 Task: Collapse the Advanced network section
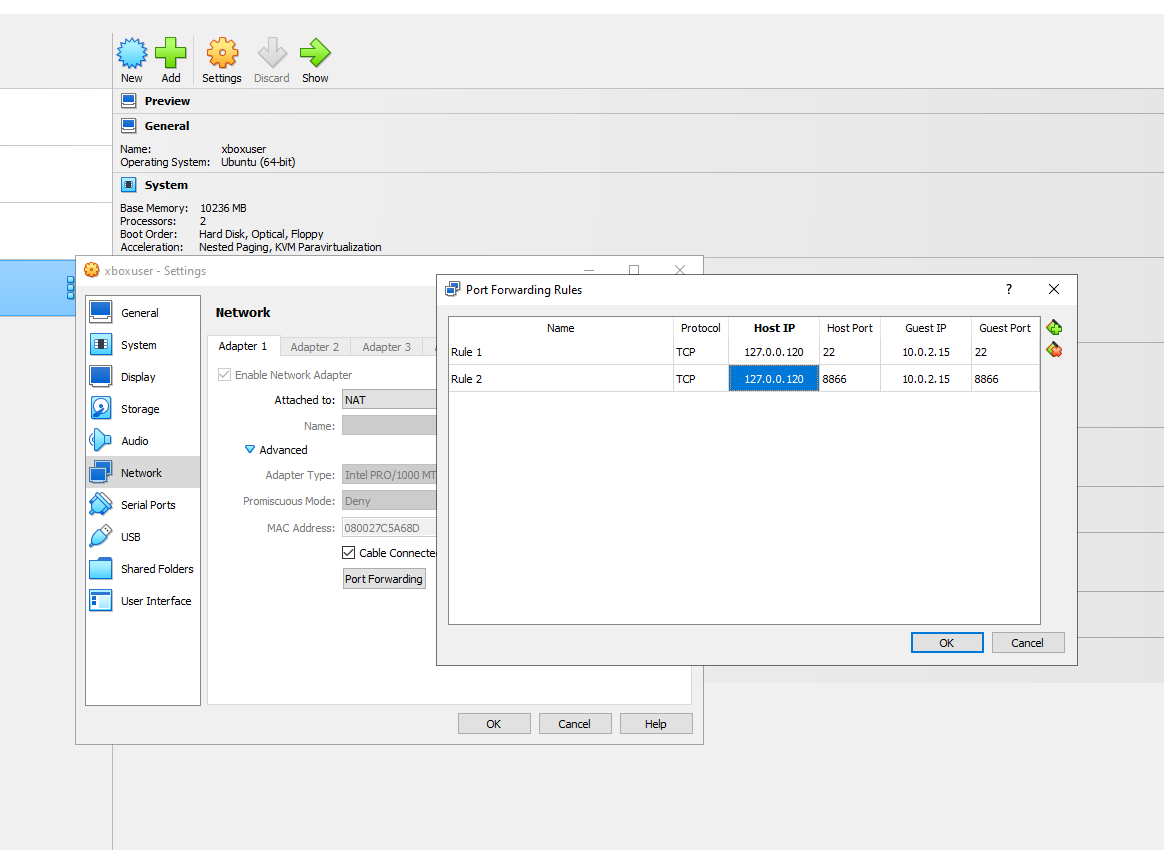[251, 450]
